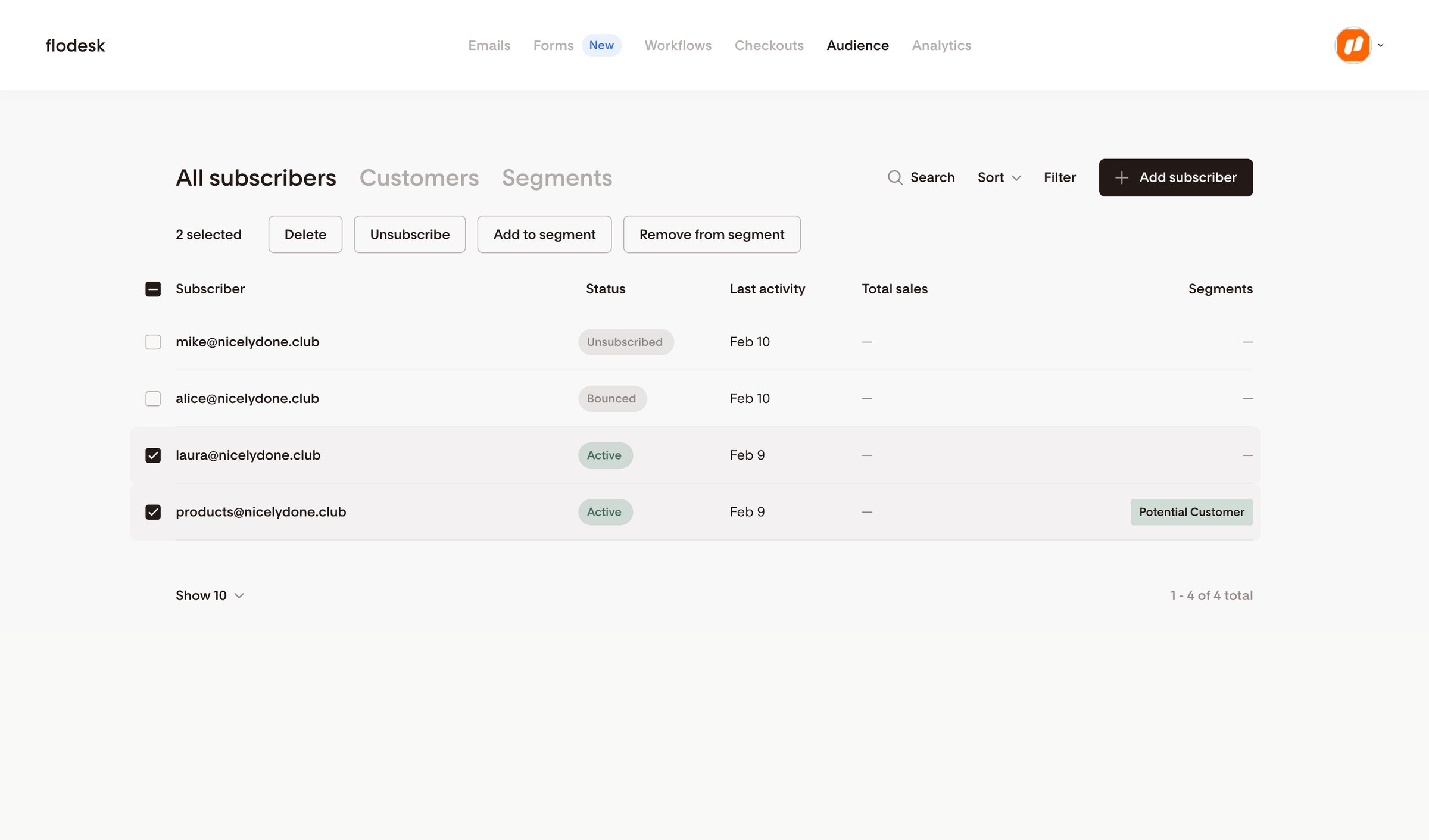Select the Audience nav item

point(857,45)
